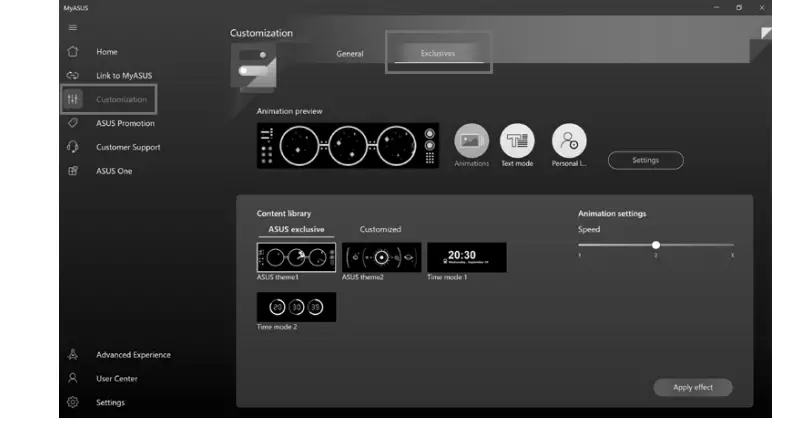
Task: Select the Animations mode icon
Action: tap(471, 141)
